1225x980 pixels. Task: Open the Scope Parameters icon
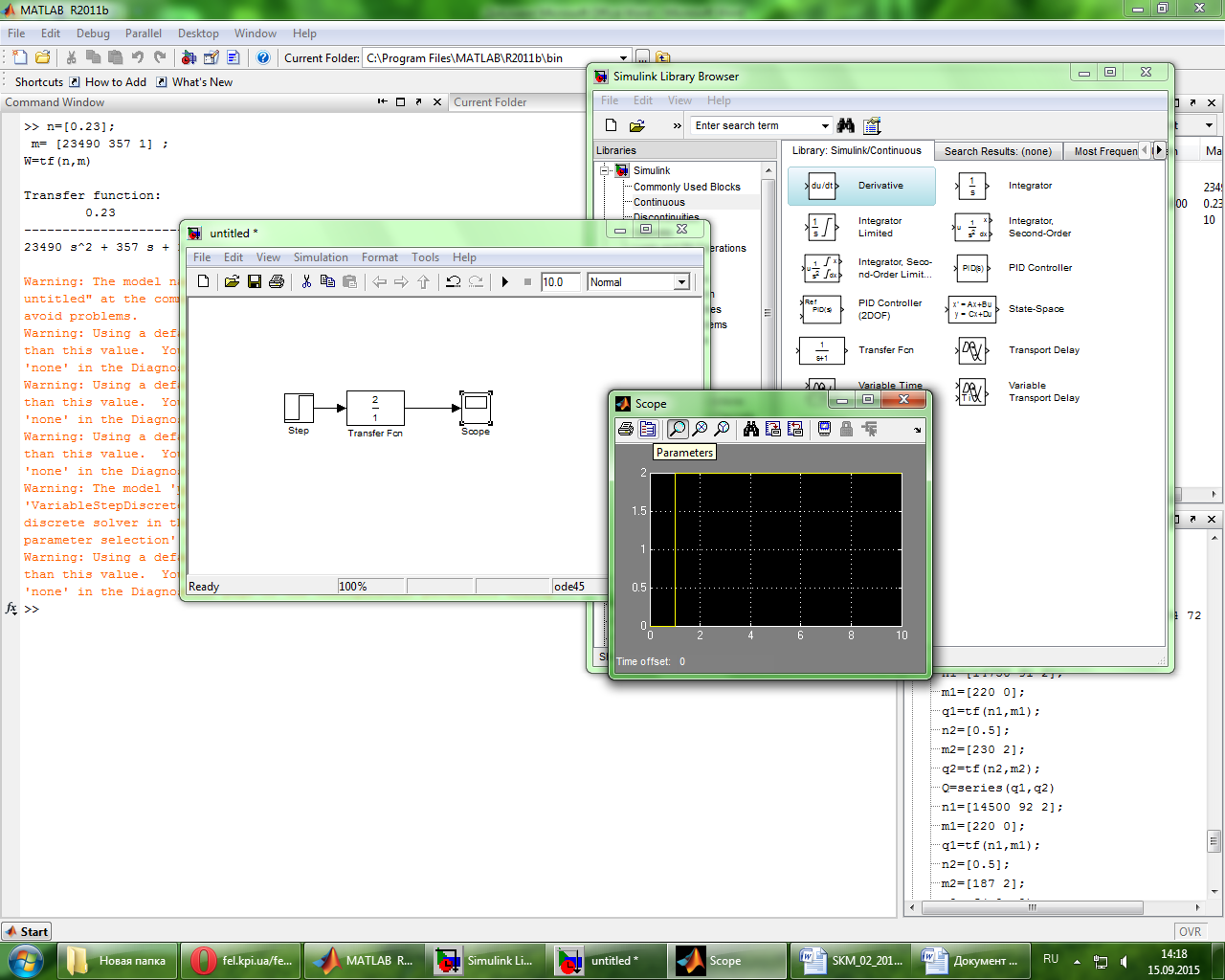click(648, 429)
